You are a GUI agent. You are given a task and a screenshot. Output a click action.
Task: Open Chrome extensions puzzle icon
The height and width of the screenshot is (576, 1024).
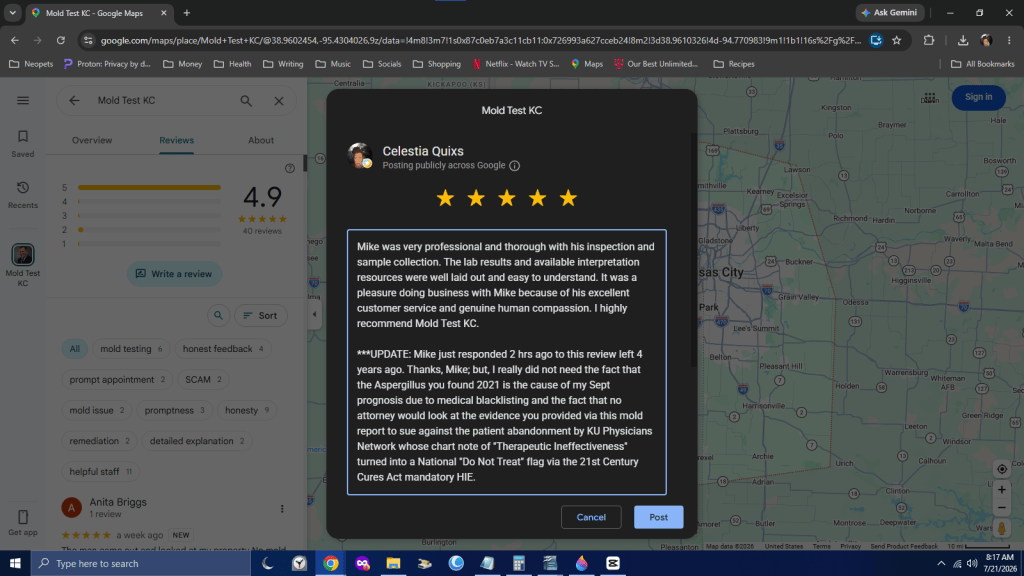(929, 40)
